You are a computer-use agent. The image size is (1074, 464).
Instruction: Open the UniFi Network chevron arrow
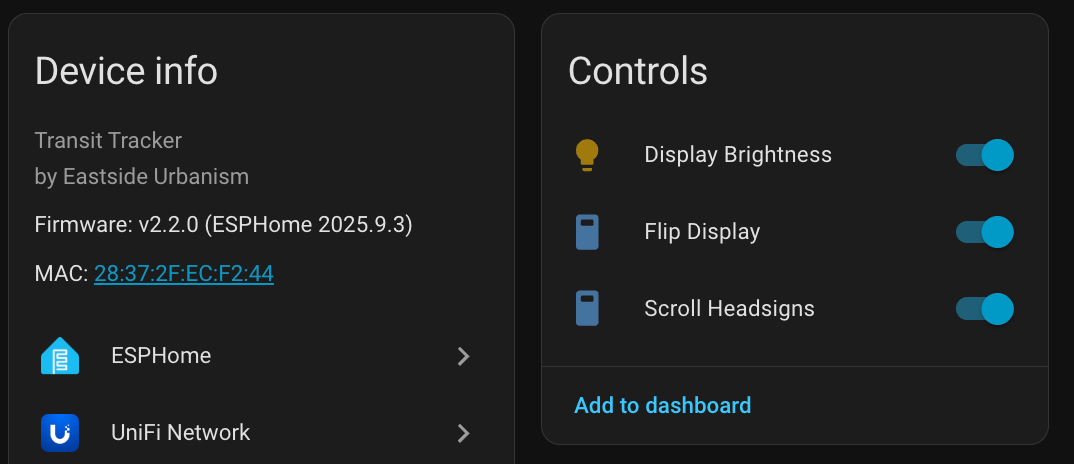(x=463, y=433)
